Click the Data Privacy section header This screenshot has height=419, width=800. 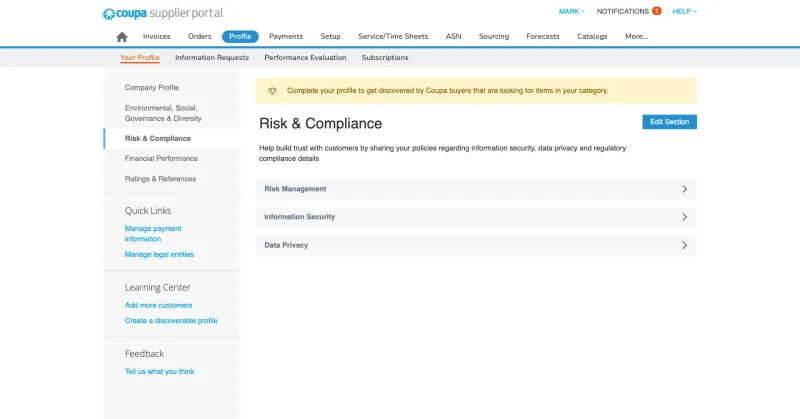click(476, 245)
